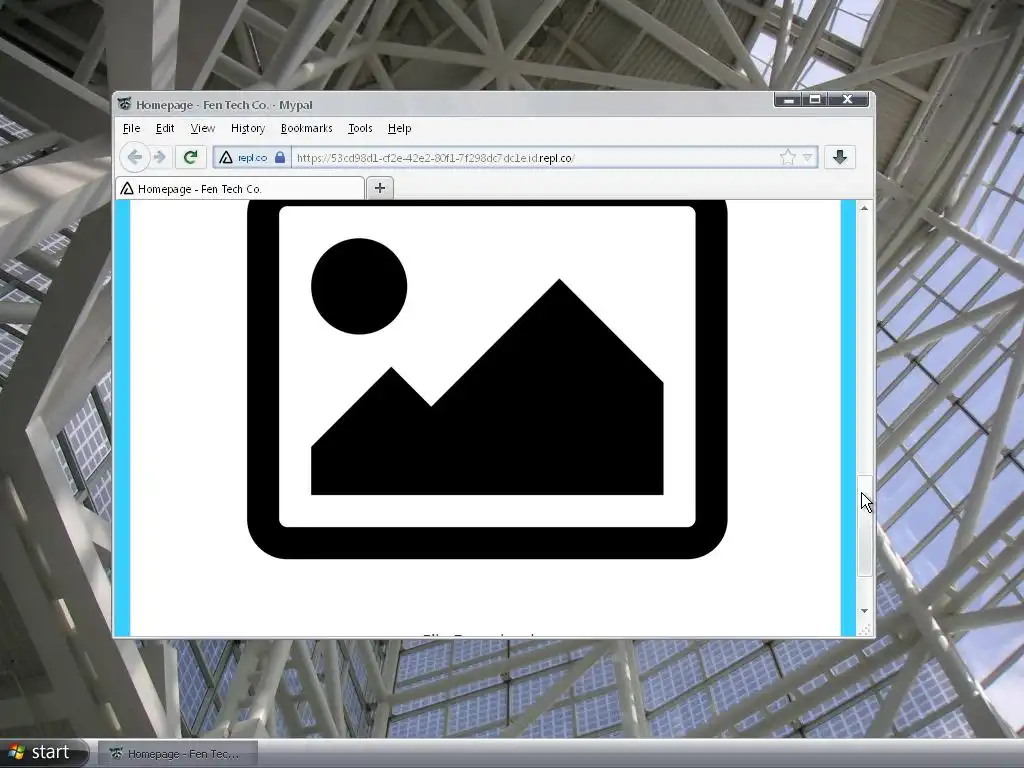This screenshot has height=768, width=1024.
Task: Bookmark this page with the star icon
Action: pos(788,157)
